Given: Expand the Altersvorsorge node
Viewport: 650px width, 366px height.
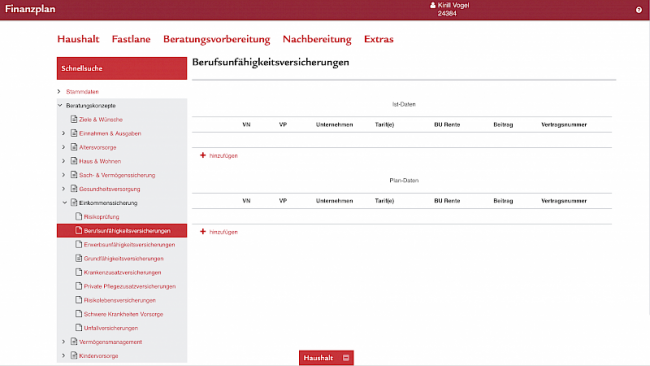Looking at the screenshot, I should coord(63,147).
